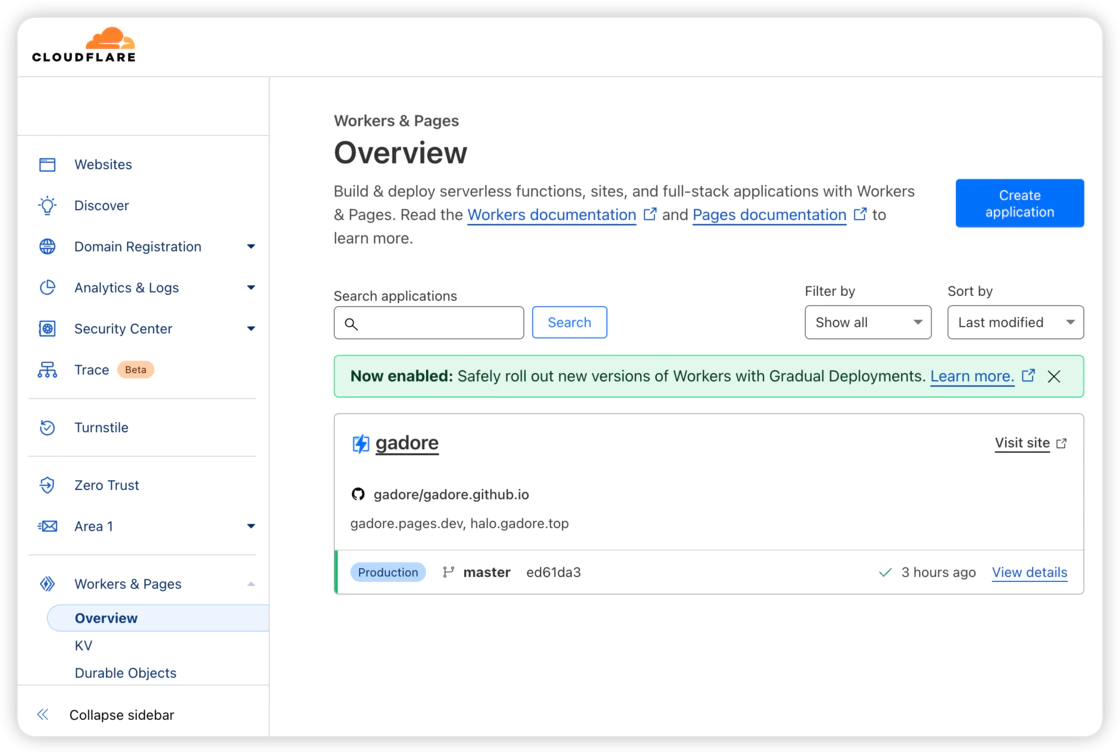Click the Pages lightning icon beside gadore
Screen dimensions: 1120x754
360,444
